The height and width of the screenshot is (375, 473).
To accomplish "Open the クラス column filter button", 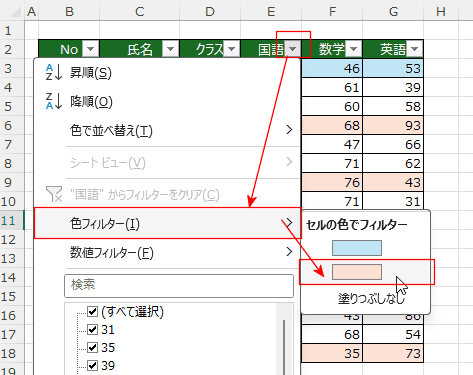I will (x=232, y=49).
